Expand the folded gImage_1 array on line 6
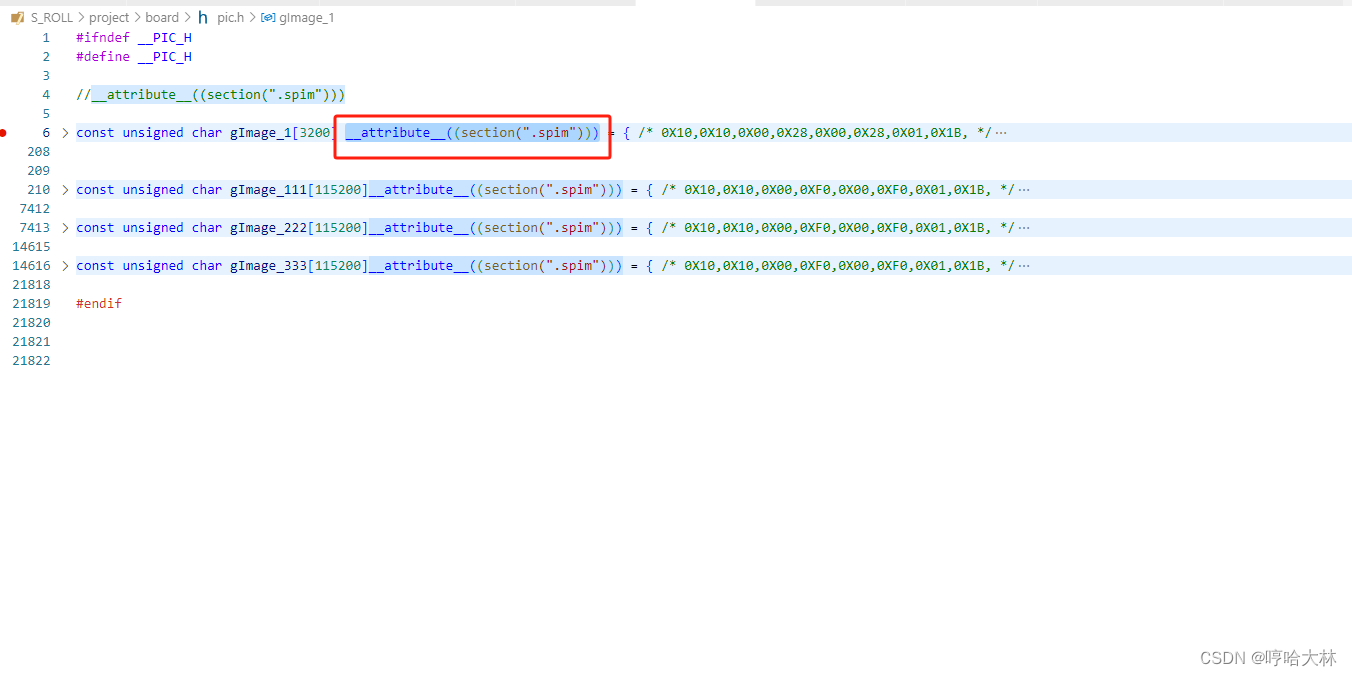Image resolution: width=1352 pixels, height=676 pixels. pyautogui.click(x=66, y=133)
